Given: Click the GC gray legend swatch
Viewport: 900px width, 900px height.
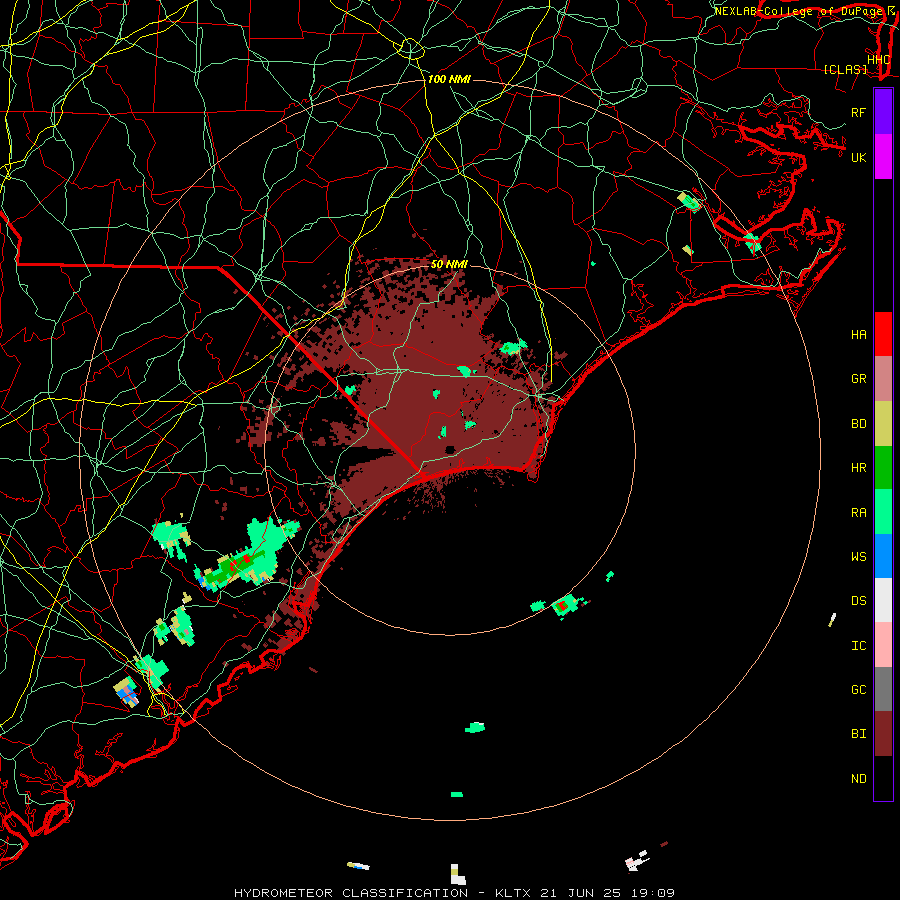Looking at the screenshot, I should (883, 689).
